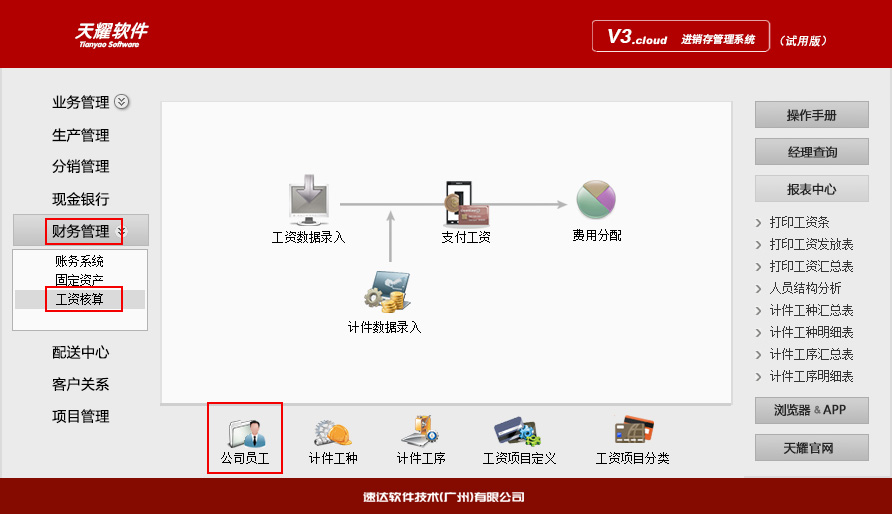Click the 经理查询 button
This screenshot has width=892, height=514.
click(x=812, y=152)
